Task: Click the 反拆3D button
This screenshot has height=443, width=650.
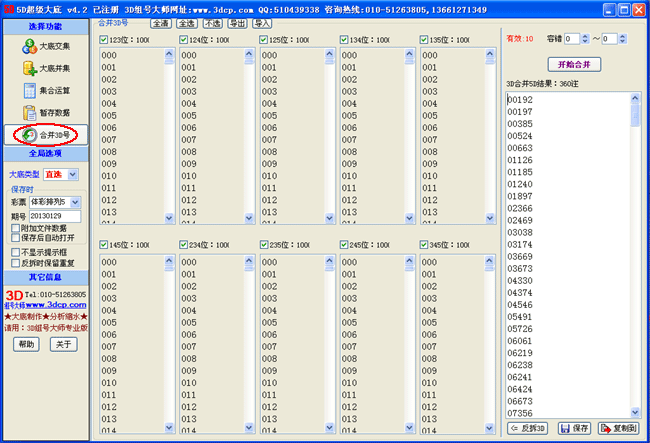Action: point(529,428)
